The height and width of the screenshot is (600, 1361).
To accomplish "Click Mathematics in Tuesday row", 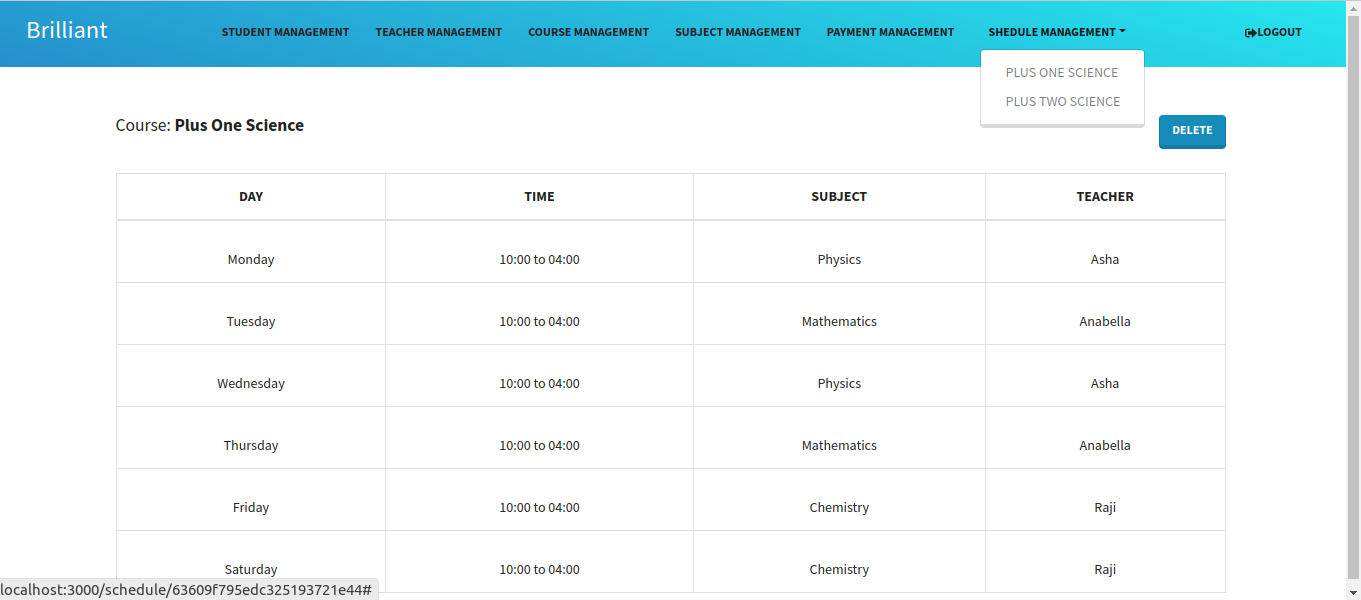I will [x=839, y=321].
